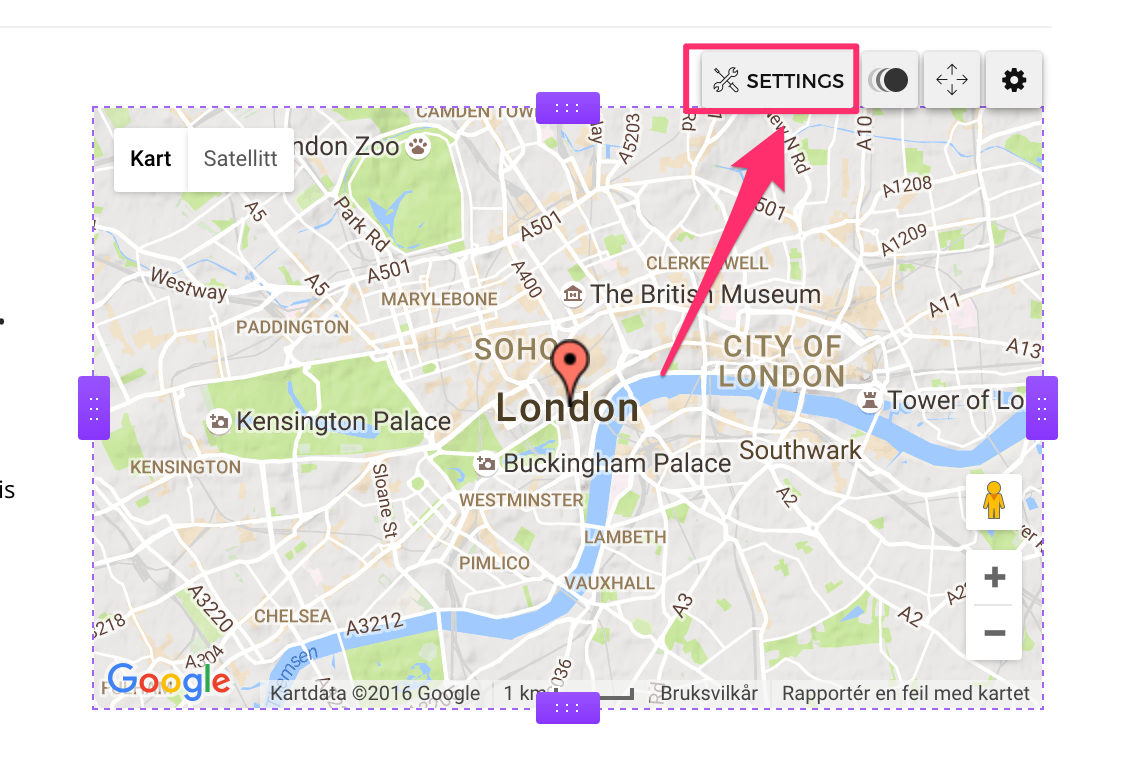Click The British Museum icon
Screen dimensions: 1132x766
coord(573,295)
